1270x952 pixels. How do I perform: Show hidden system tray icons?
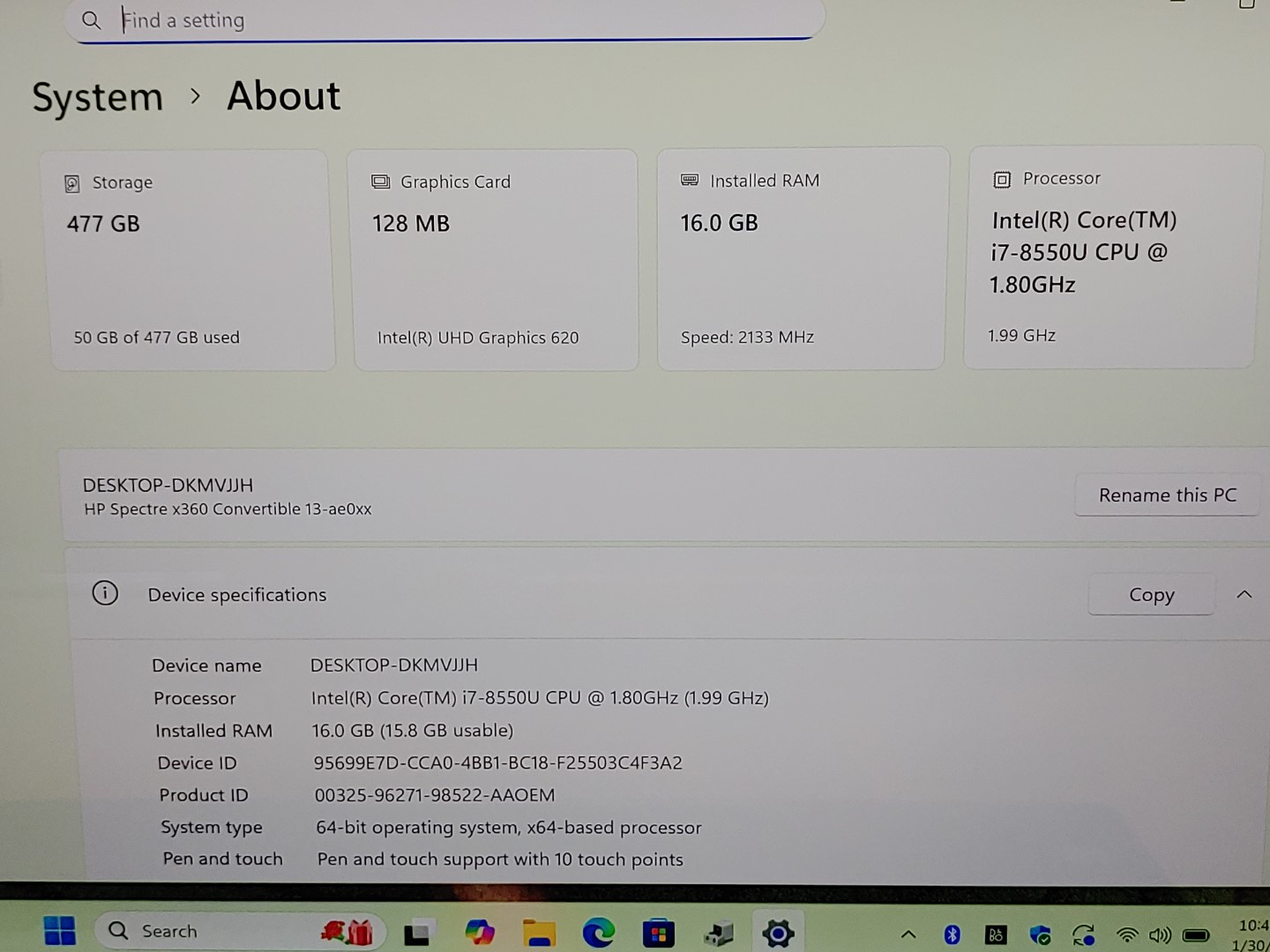pyautogui.click(x=908, y=934)
